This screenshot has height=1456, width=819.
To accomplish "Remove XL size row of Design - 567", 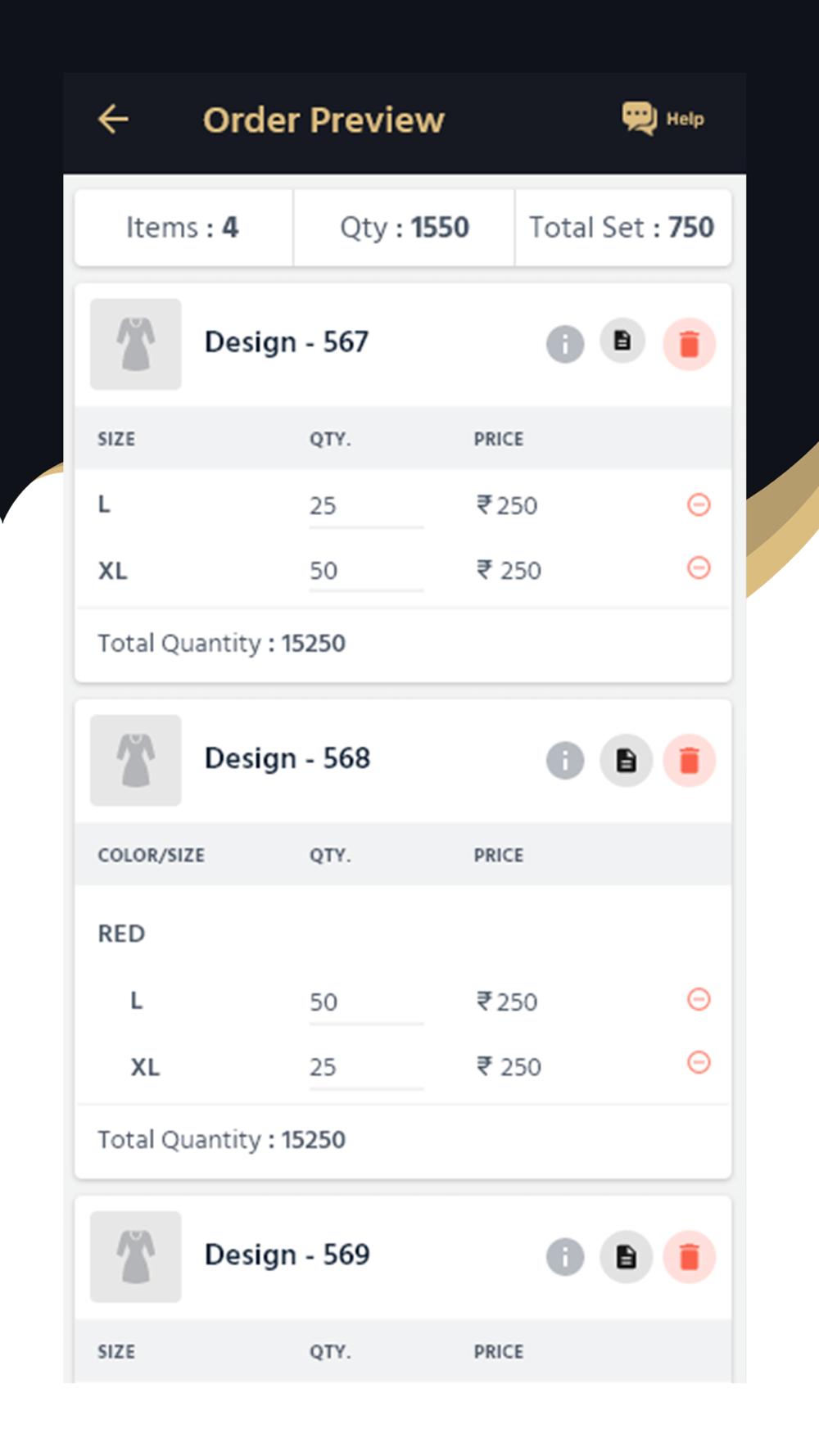I will 699,567.
